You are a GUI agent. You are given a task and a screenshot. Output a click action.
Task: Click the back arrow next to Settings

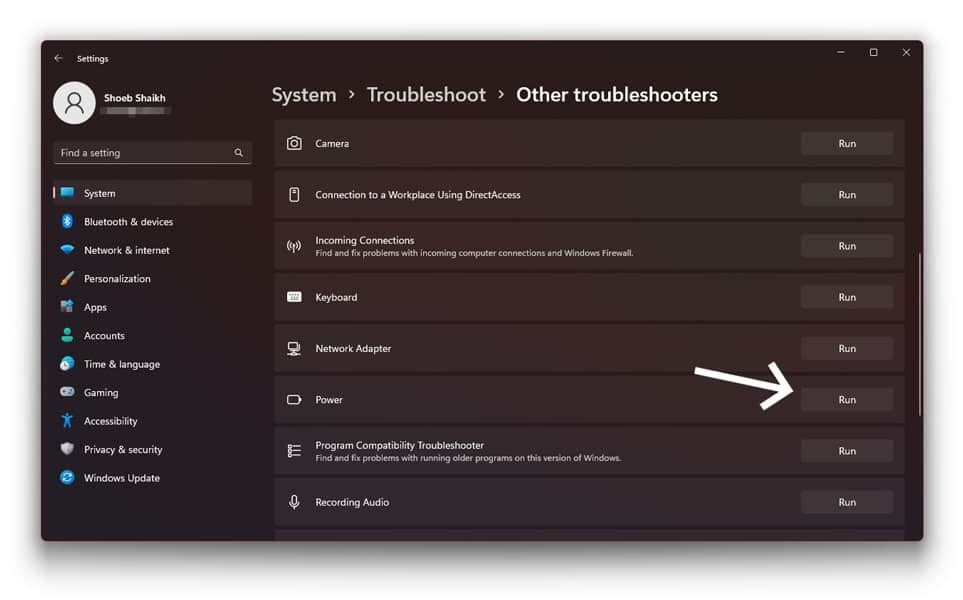58,58
